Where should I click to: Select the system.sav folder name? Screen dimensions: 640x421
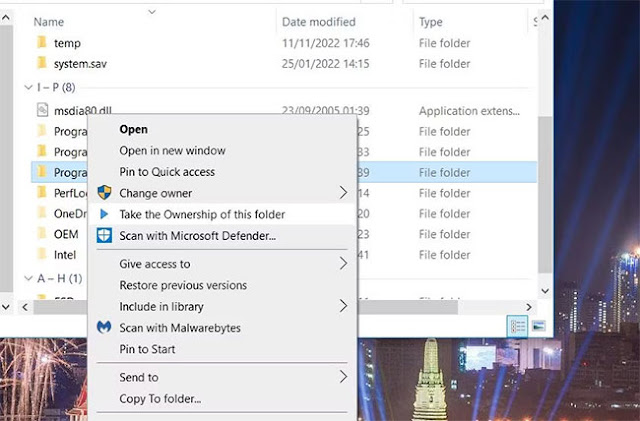(80, 64)
